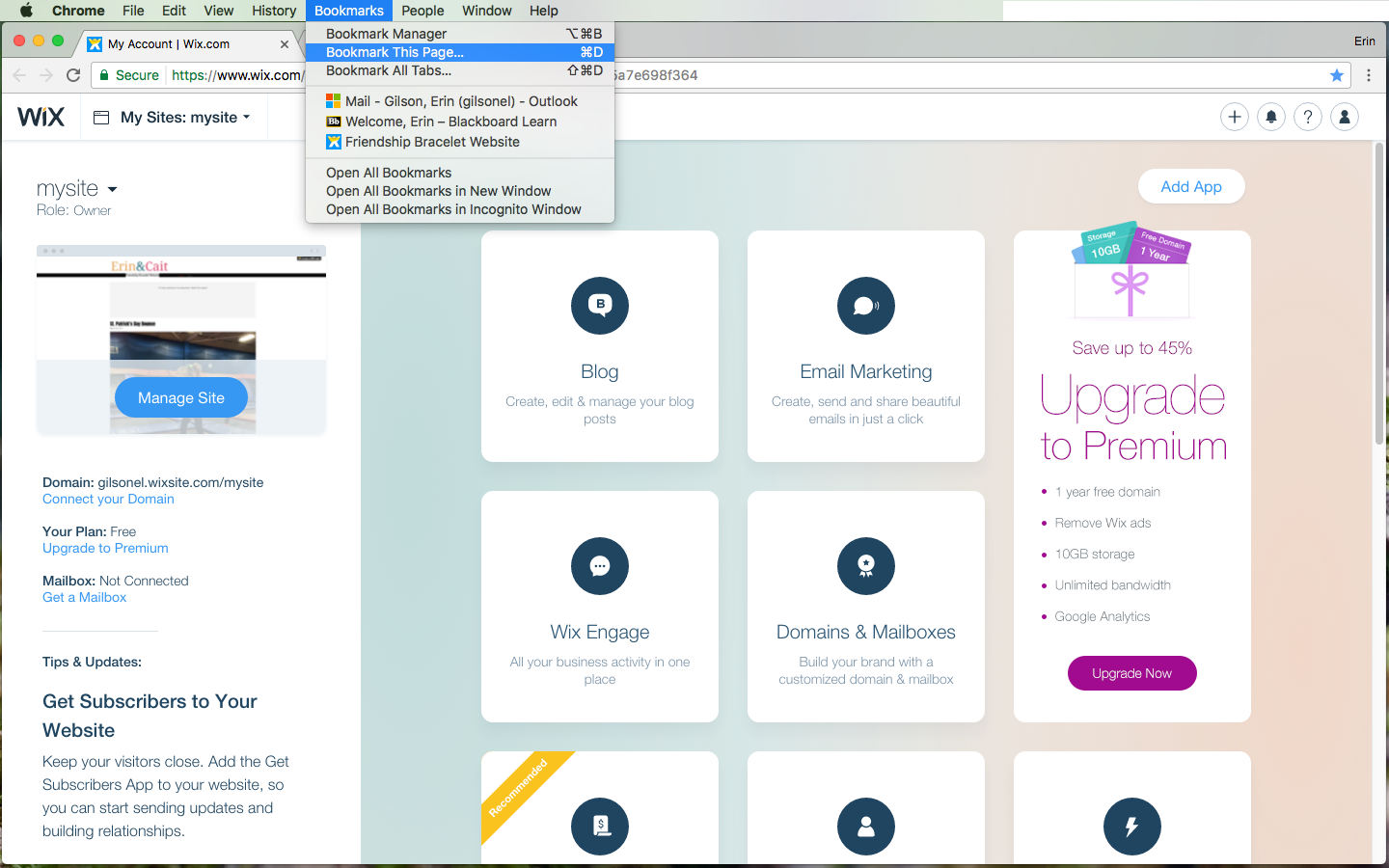Click the bookmark star in the address bar
The height and width of the screenshot is (868, 1389).
(1336, 74)
